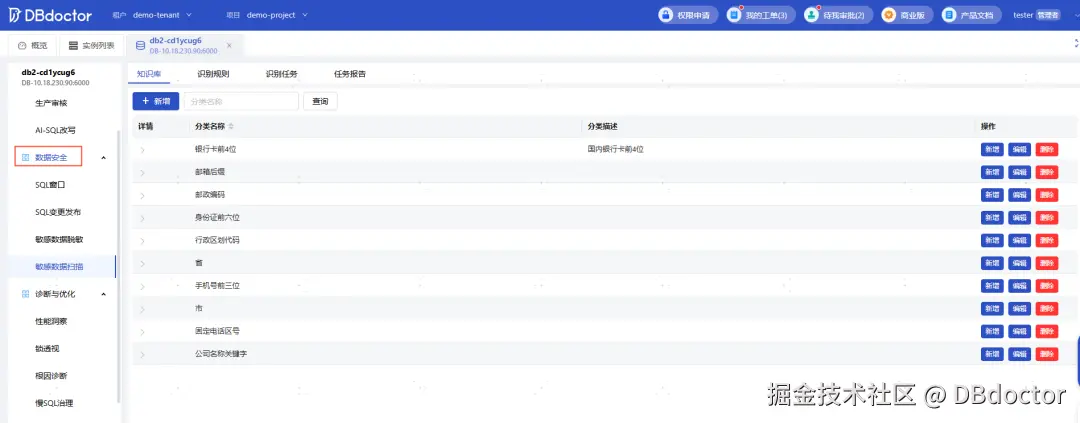Expand details of 银行卡前4位 row
The width and height of the screenshot is (1080, 423).
pyautogui.click(x=143, y=150)
